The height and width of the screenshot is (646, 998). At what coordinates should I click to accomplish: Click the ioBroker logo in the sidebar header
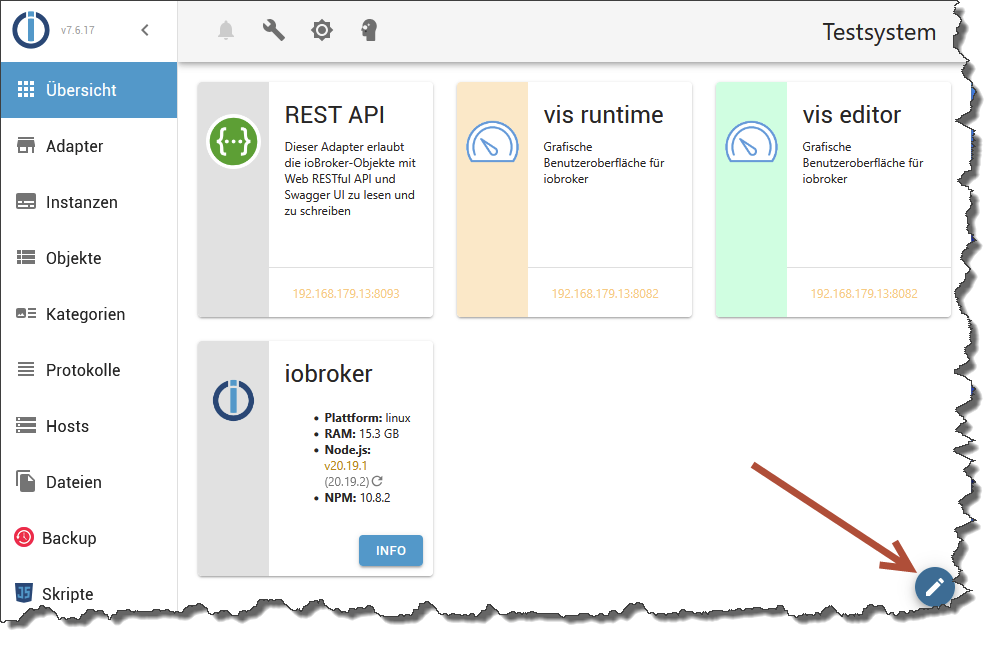pyautogui.click(x=31, y=29)
